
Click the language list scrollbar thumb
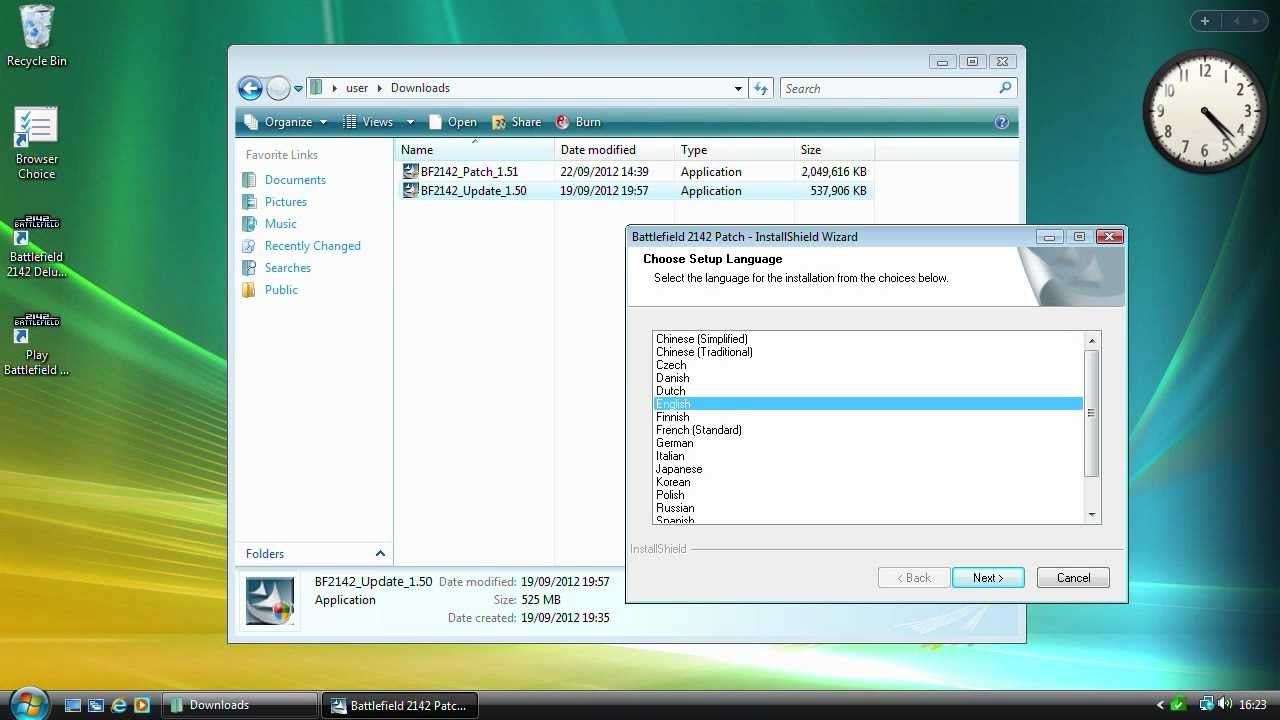click(1092, 413)
